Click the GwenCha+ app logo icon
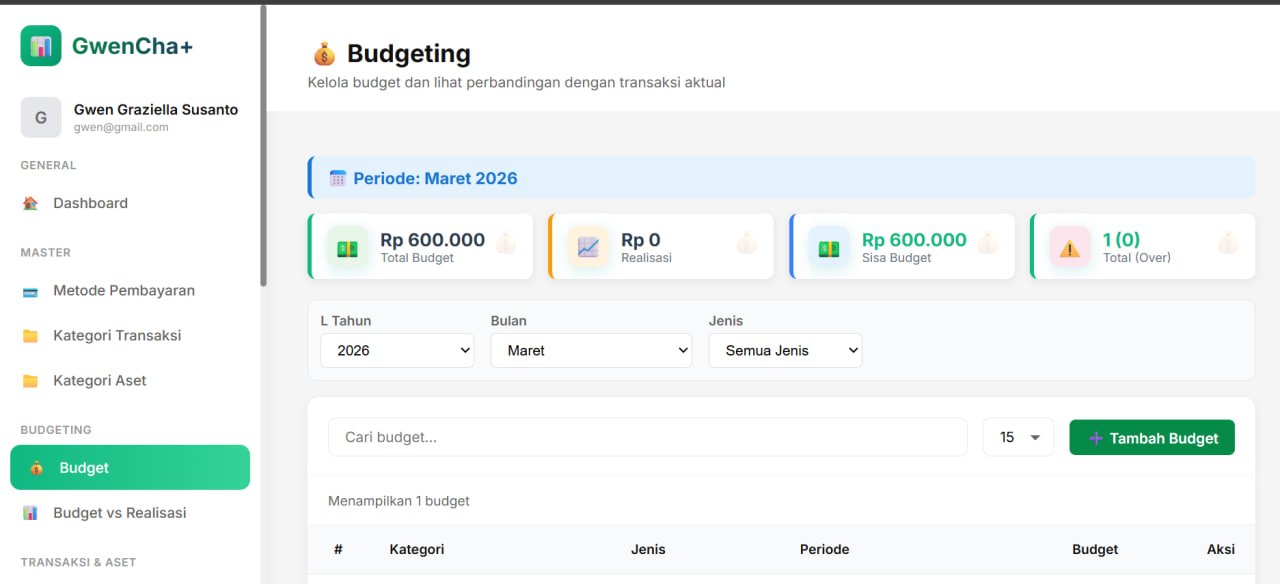Screen dimensions: 1280x584 coord(40,46)
